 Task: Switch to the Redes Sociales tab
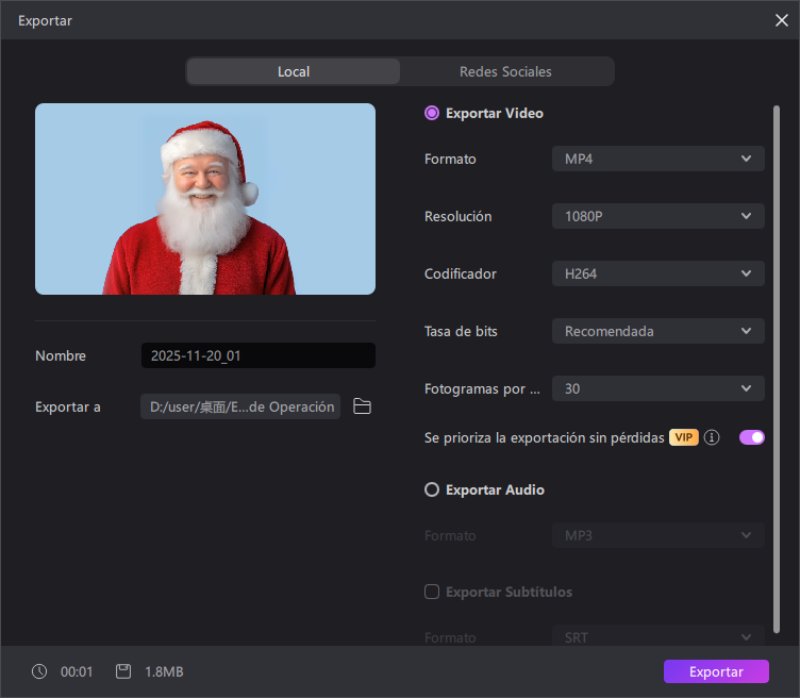505,71
